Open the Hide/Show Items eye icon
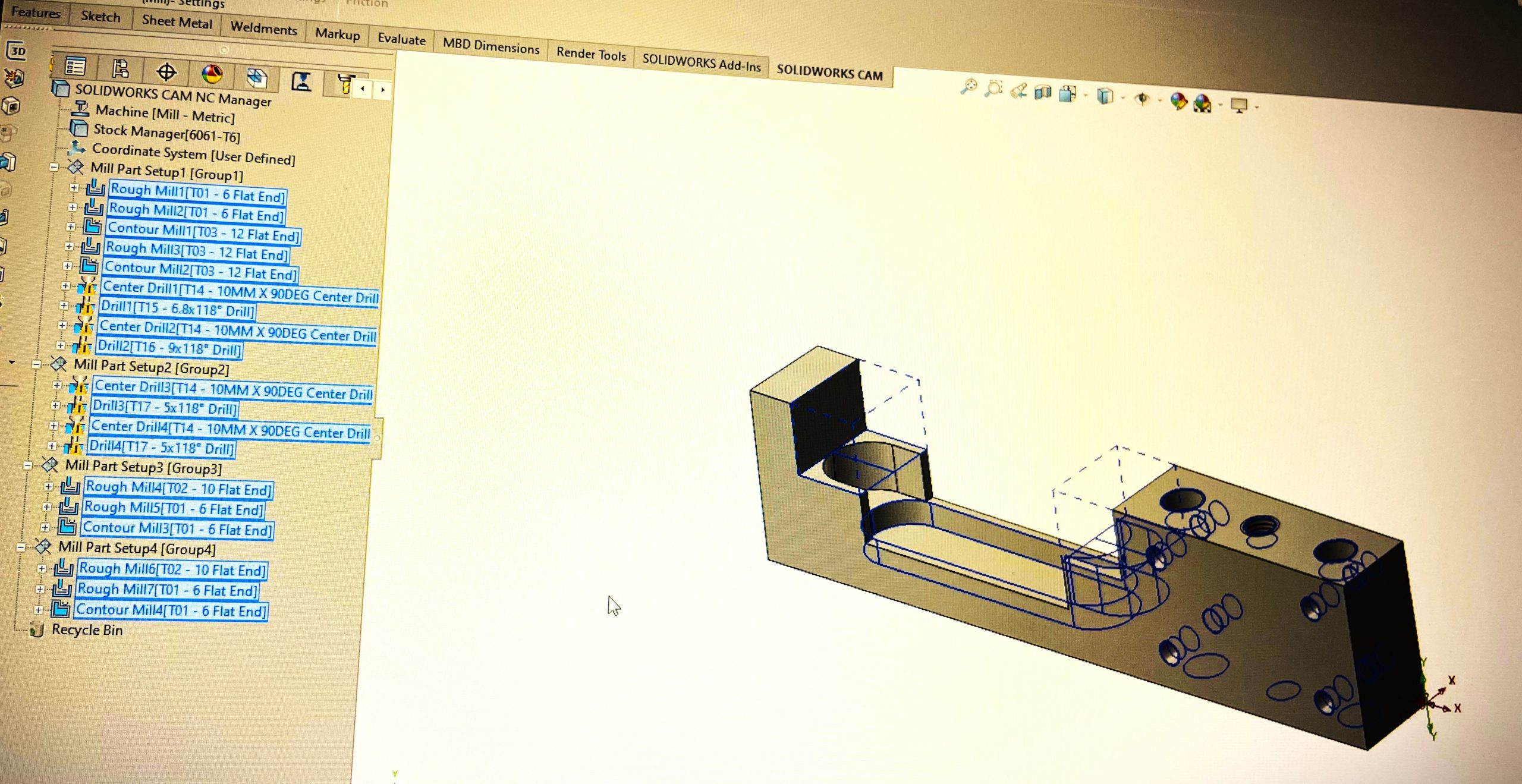 click(1142, 99)
